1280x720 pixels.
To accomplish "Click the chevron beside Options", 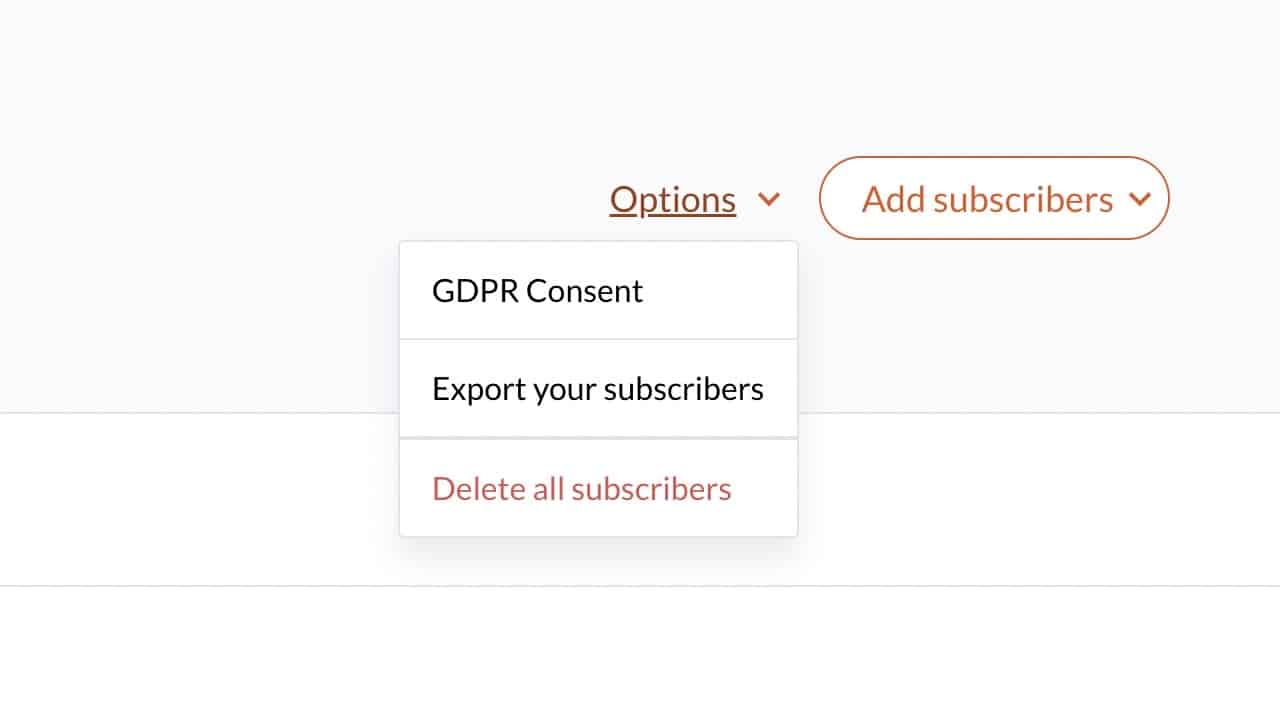I will [x=768, y=200].
